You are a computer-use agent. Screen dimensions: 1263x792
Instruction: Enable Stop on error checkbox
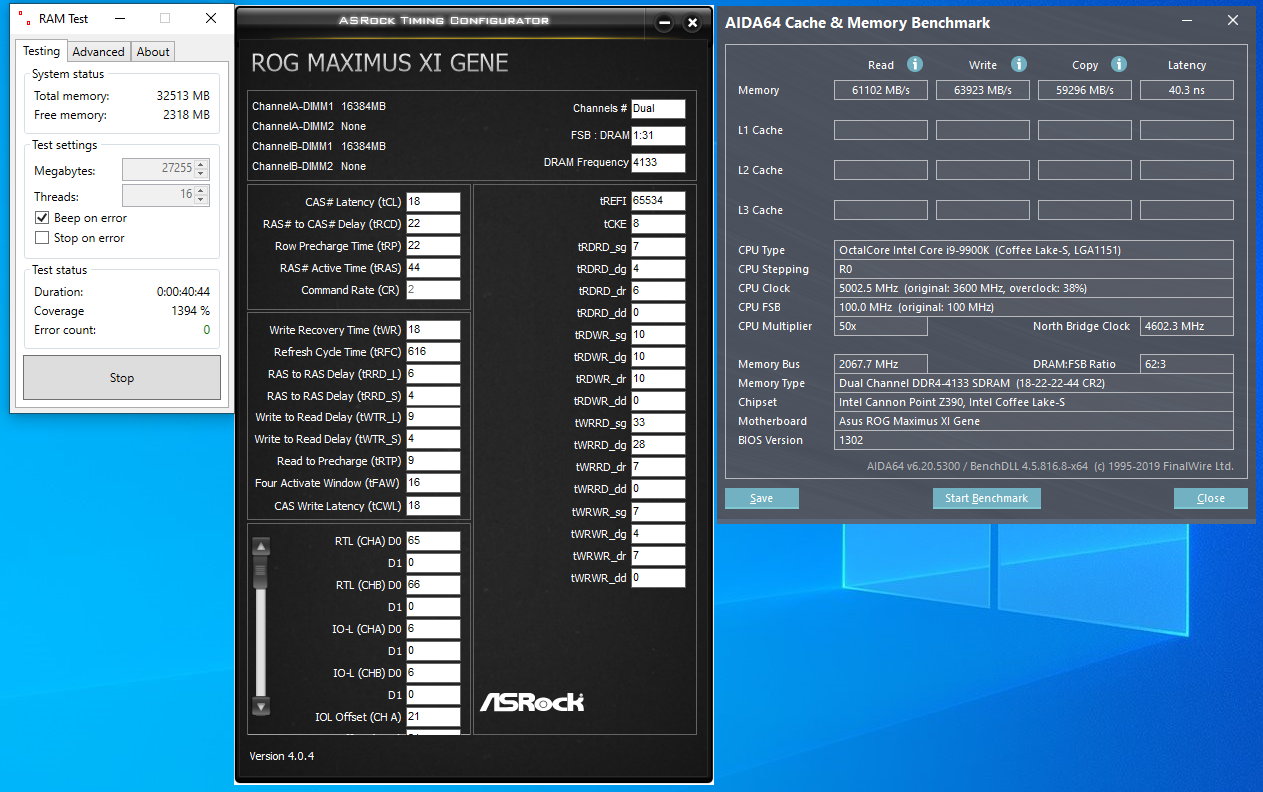coord(42,238)
